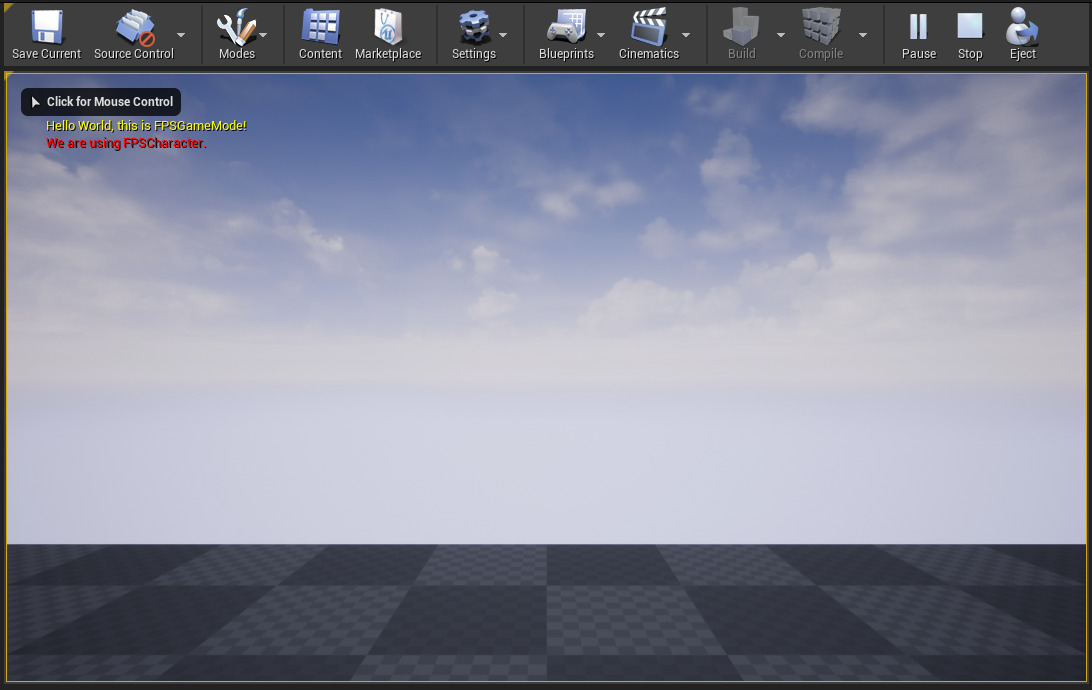1092x690 pixels.
Task: Eject from the player controller
Action: (1022, 28)
